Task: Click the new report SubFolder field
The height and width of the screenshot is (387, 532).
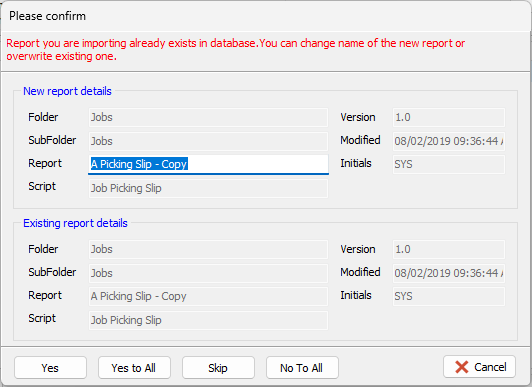Action: pos(208,141)
